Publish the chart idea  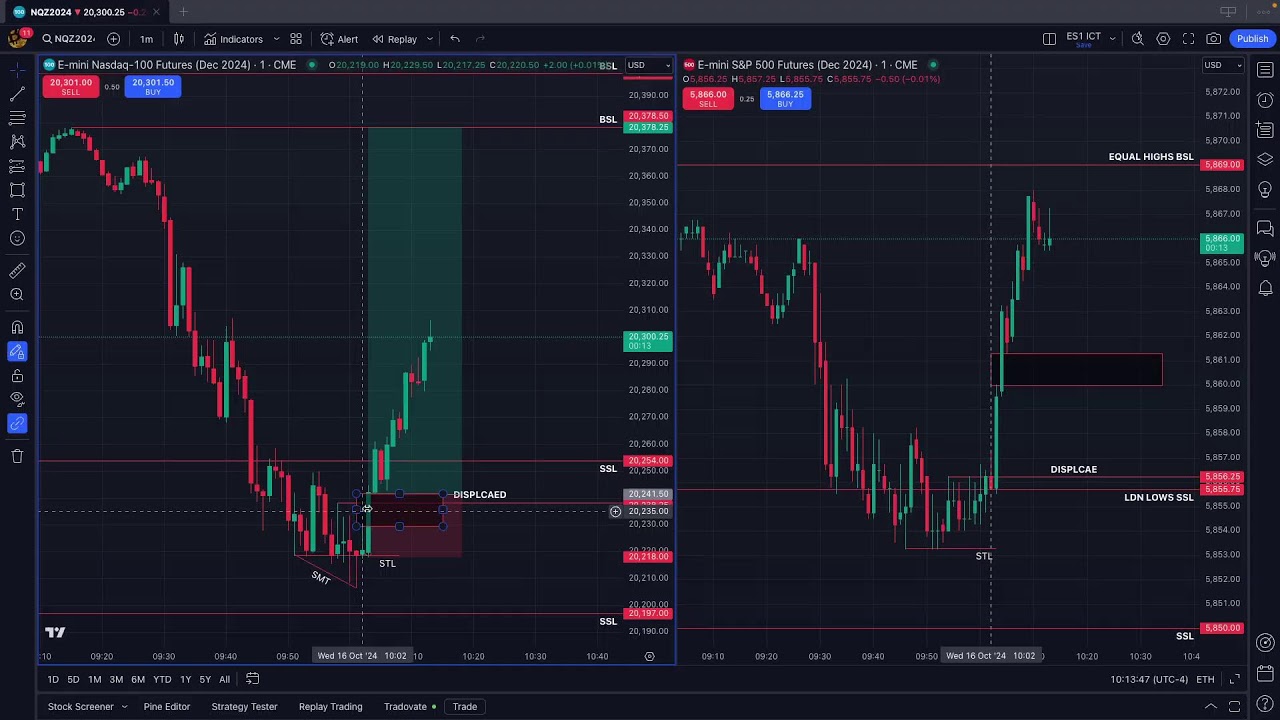click(1252, 39)
